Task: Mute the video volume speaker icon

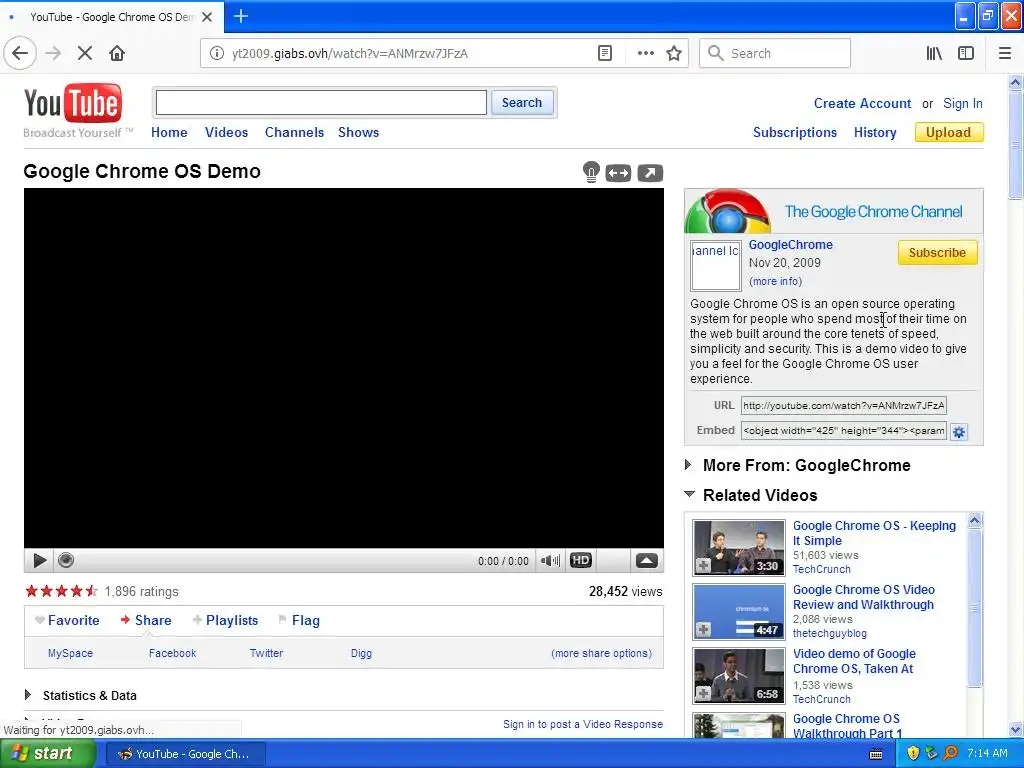Action: (550, 560)
